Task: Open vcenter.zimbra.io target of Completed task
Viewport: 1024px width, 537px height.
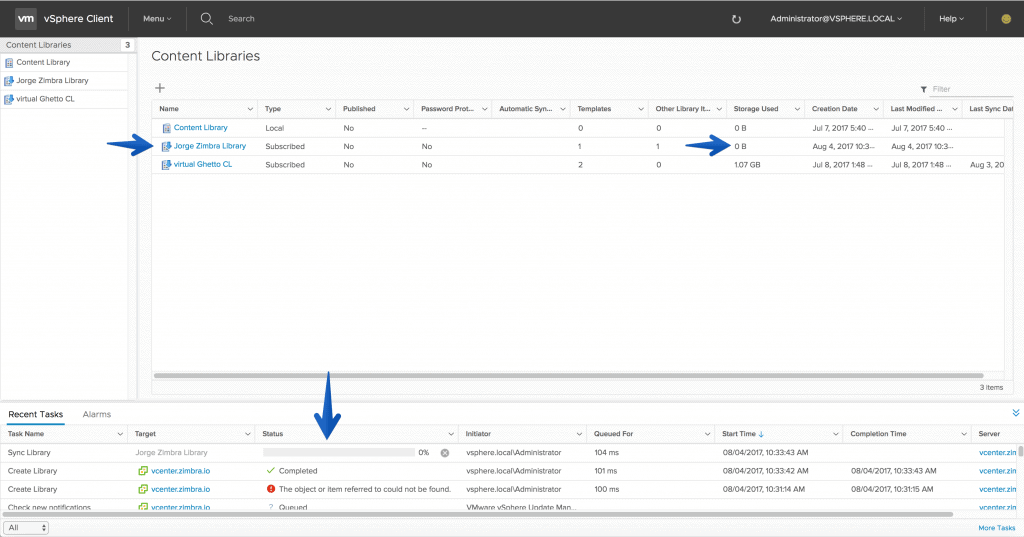Action: tap(180, 471)
